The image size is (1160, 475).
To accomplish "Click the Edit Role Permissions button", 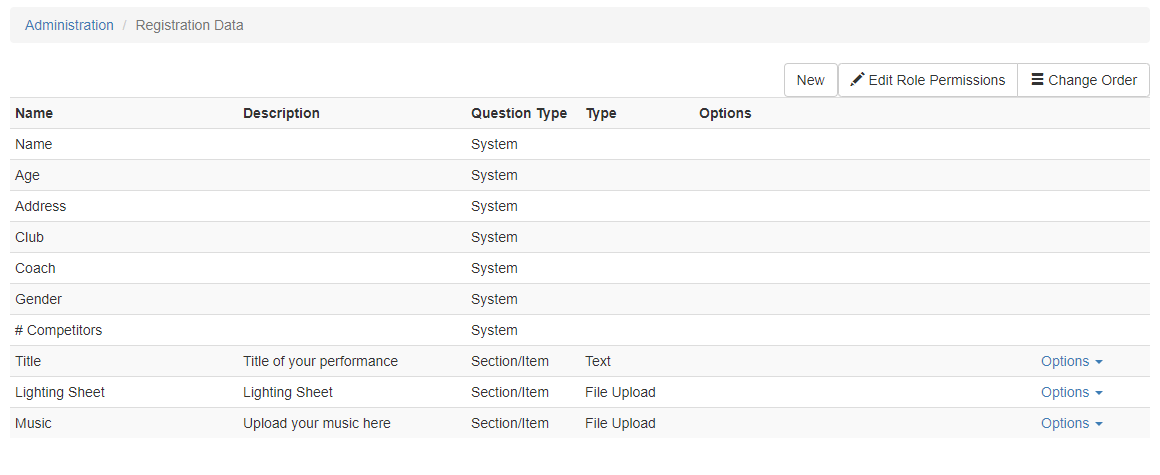I will pos(928,80).
